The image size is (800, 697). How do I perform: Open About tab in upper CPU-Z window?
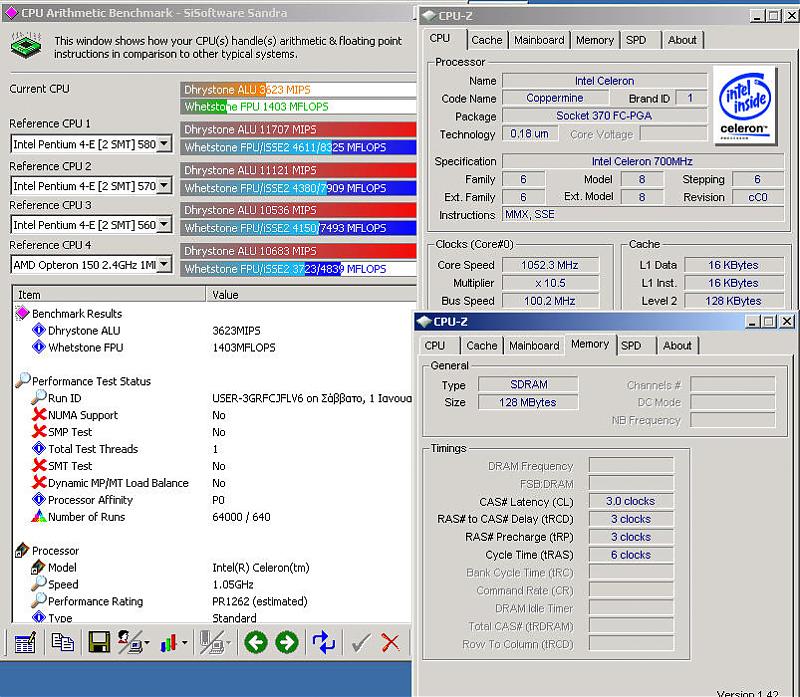pos(682,40)
